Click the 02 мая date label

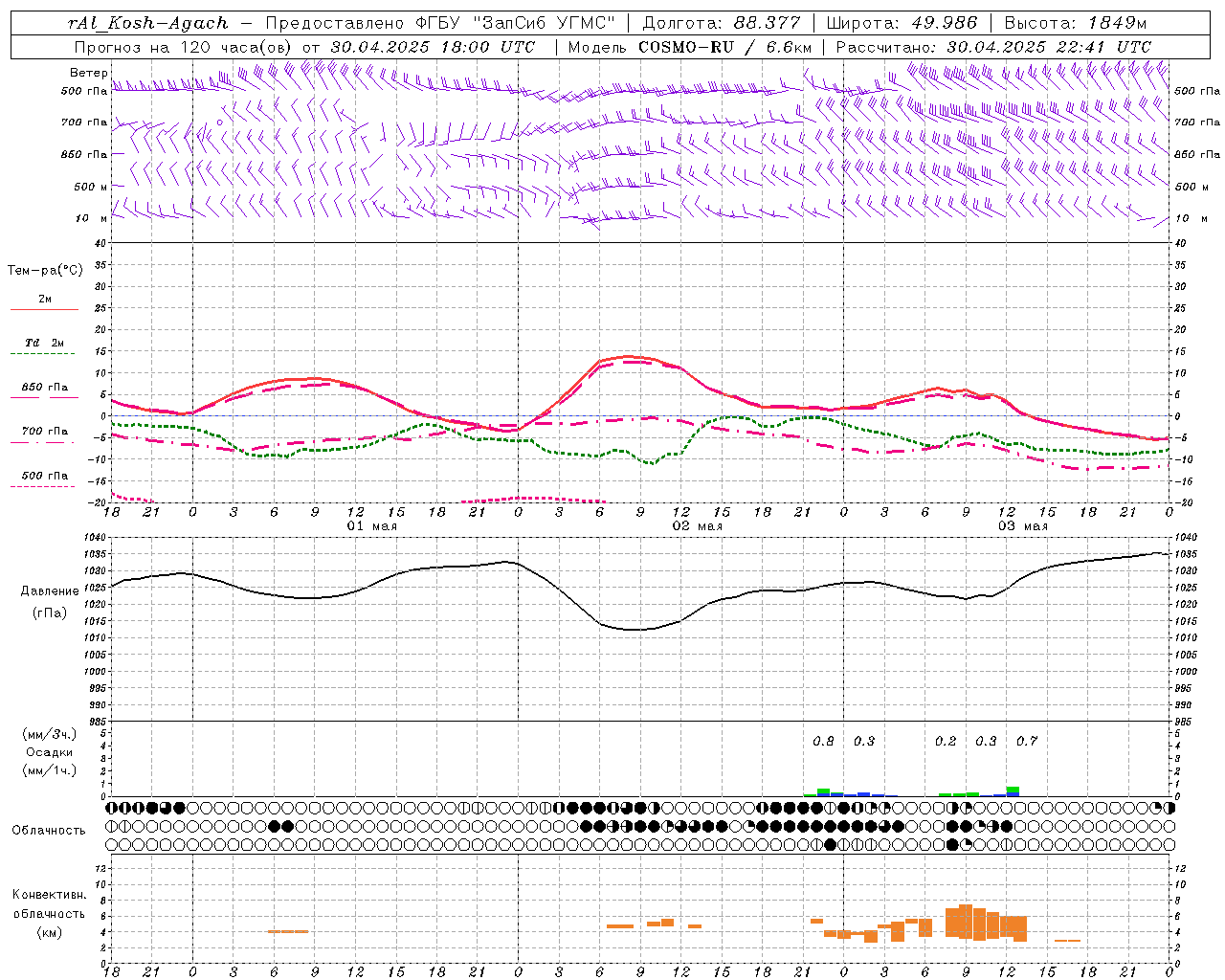697,526
